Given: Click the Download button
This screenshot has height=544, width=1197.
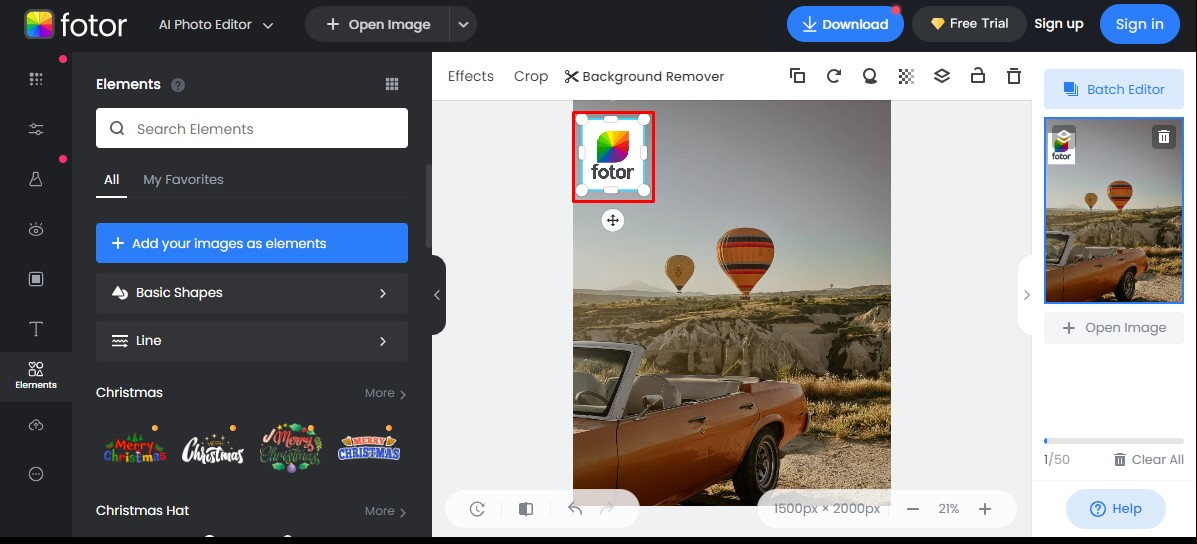Looking at the screenshot, I should (845, 24).
